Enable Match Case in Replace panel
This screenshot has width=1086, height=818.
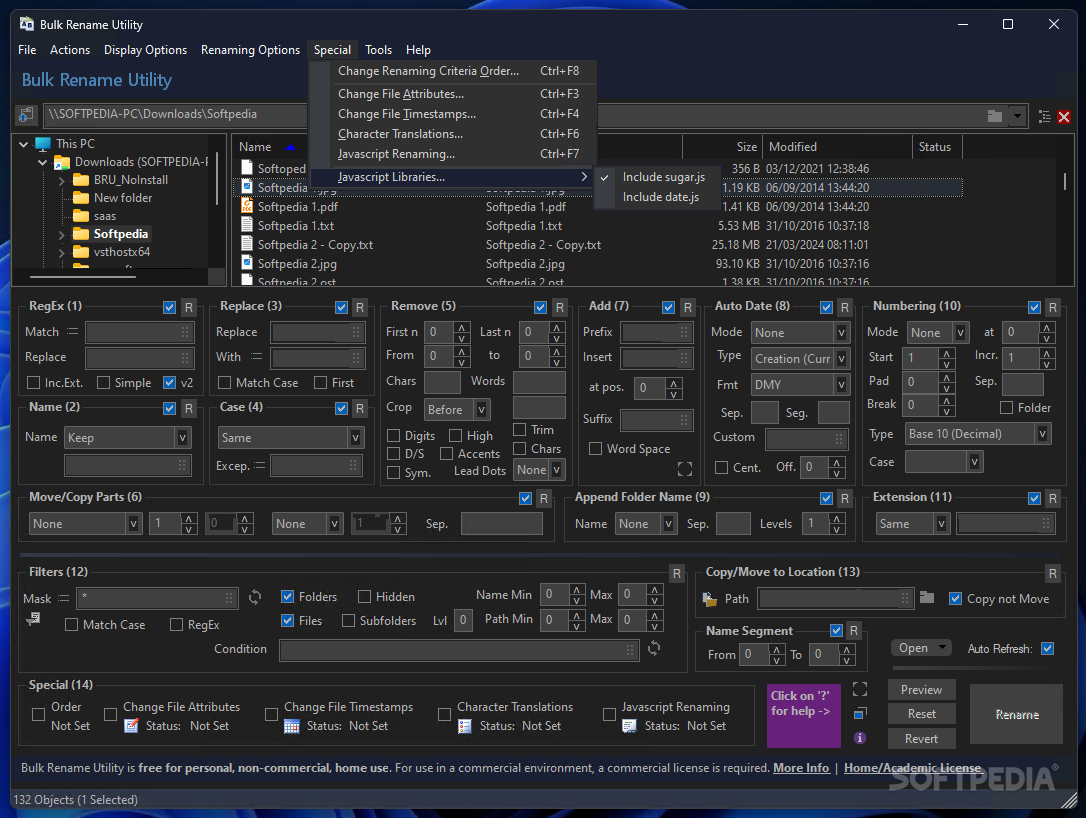224,382
